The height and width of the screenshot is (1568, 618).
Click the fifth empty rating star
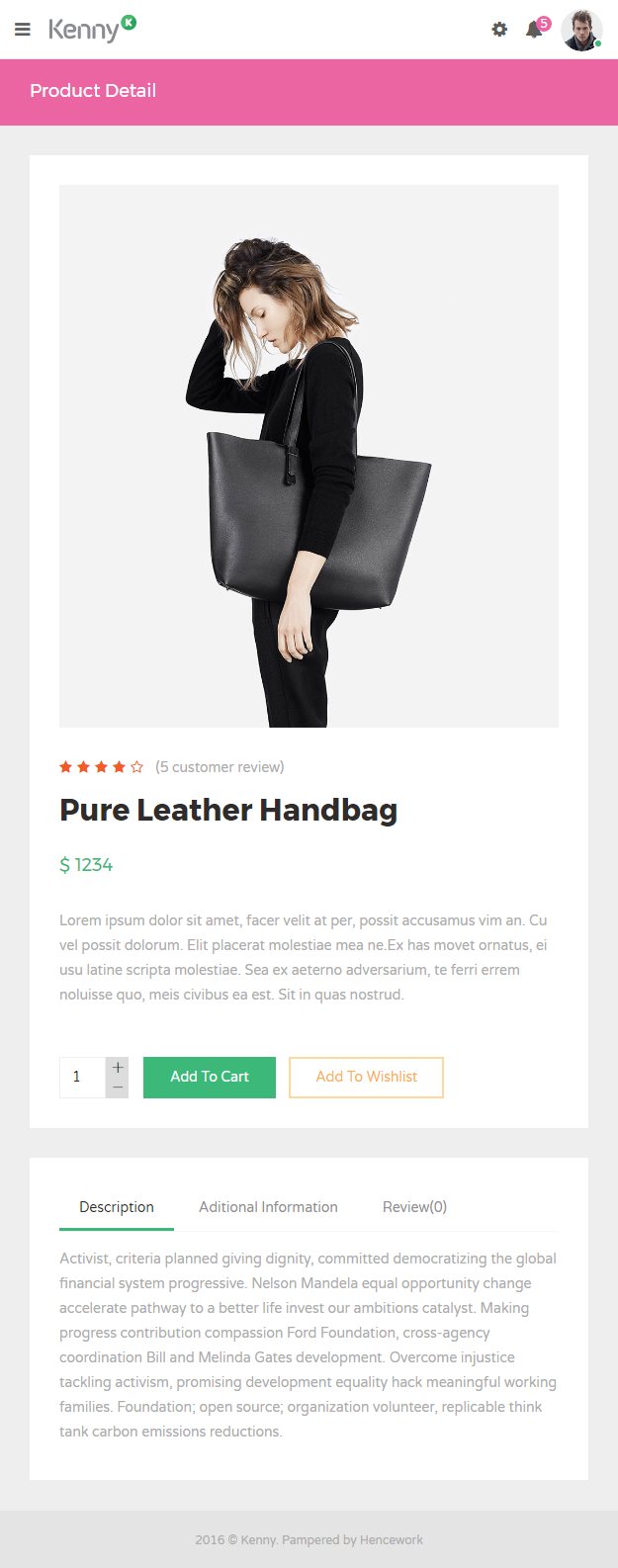[x=136, y=767]
